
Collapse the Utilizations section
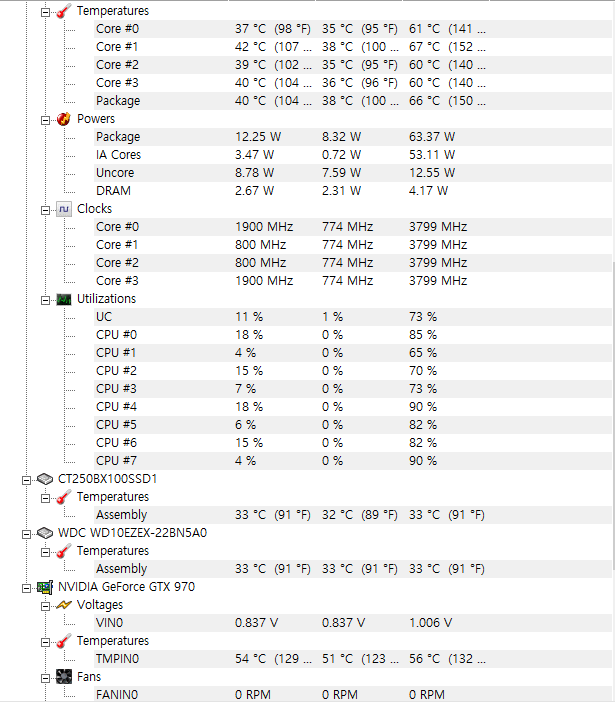point(45,299)
